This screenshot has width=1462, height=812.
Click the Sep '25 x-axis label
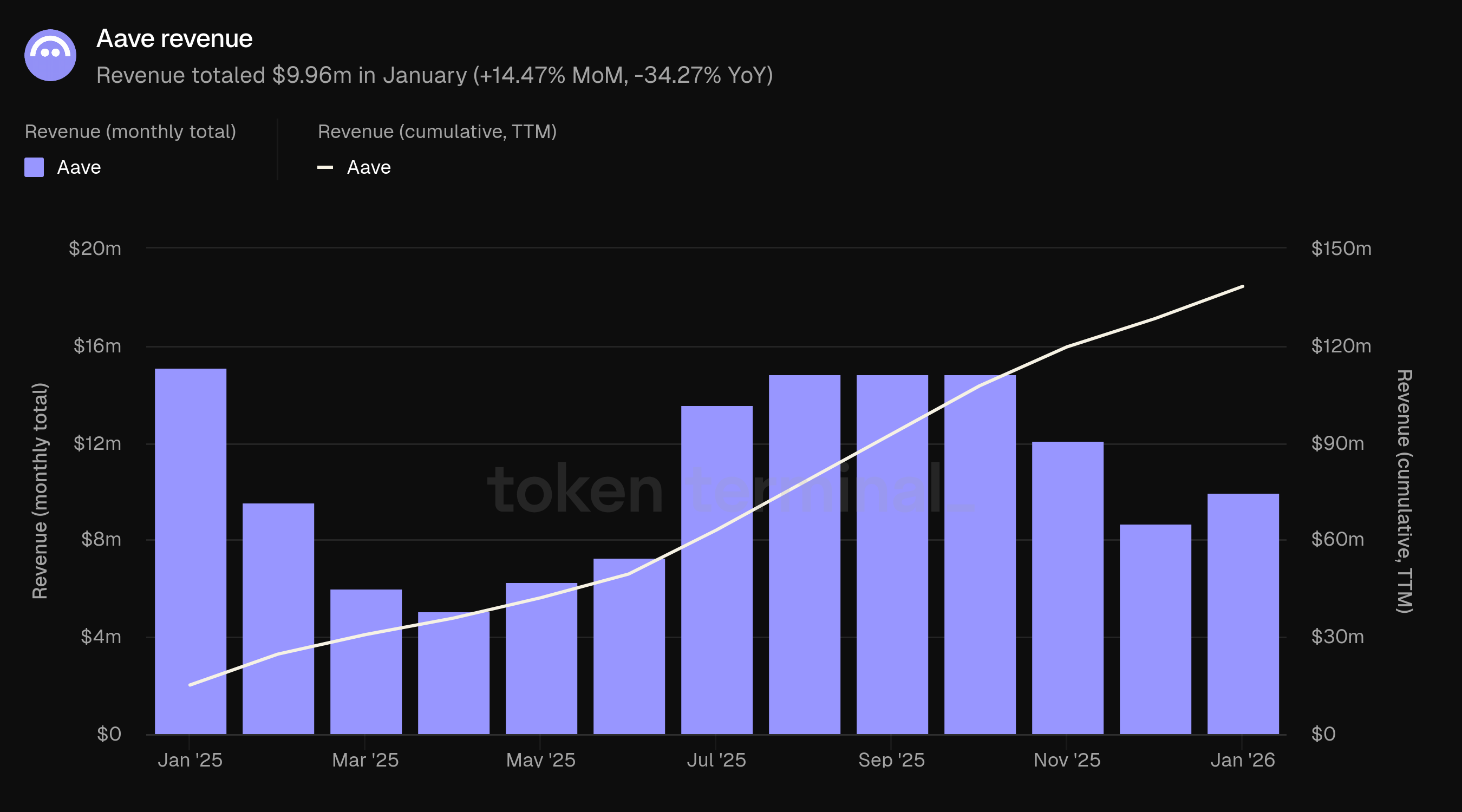891,760
